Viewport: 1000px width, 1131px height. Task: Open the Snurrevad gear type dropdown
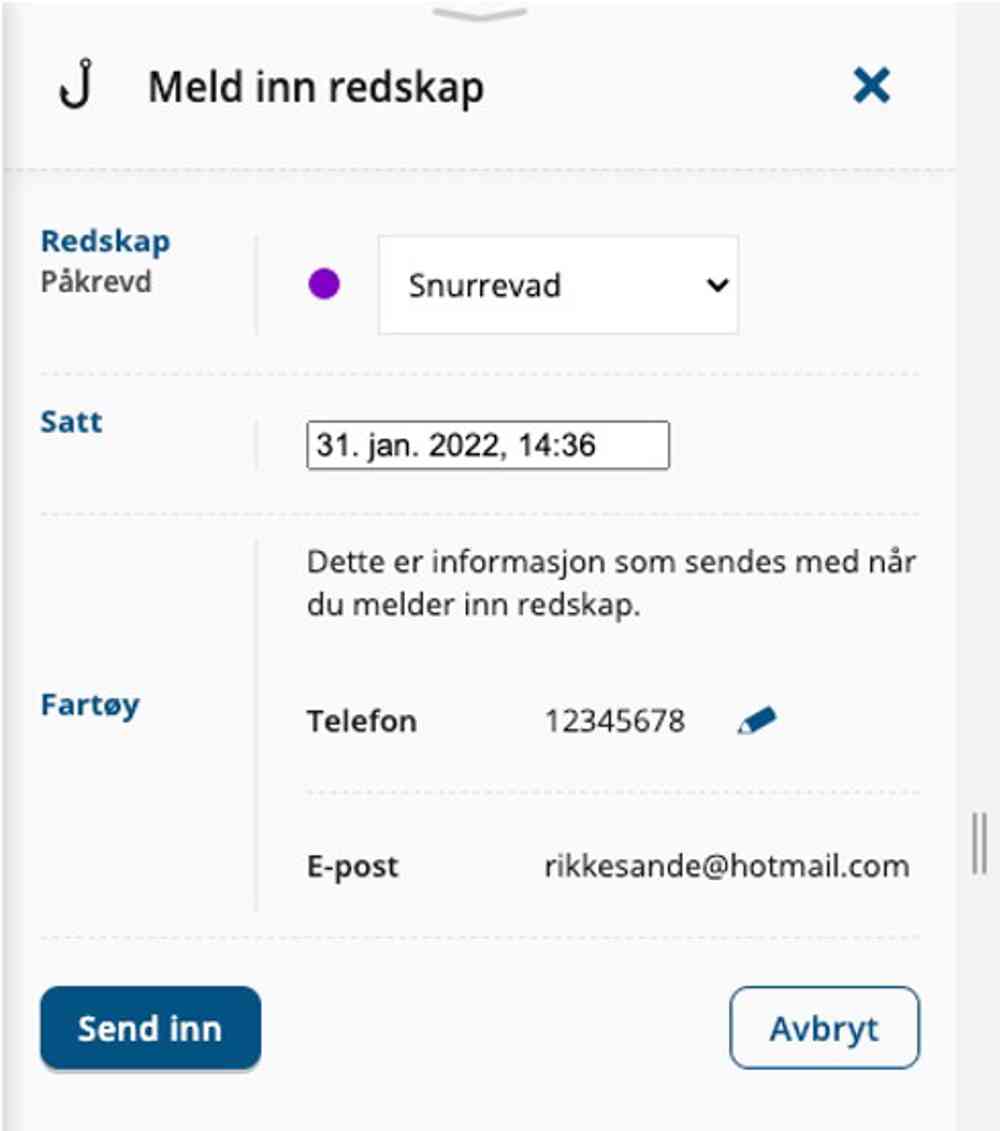point(558,285)
